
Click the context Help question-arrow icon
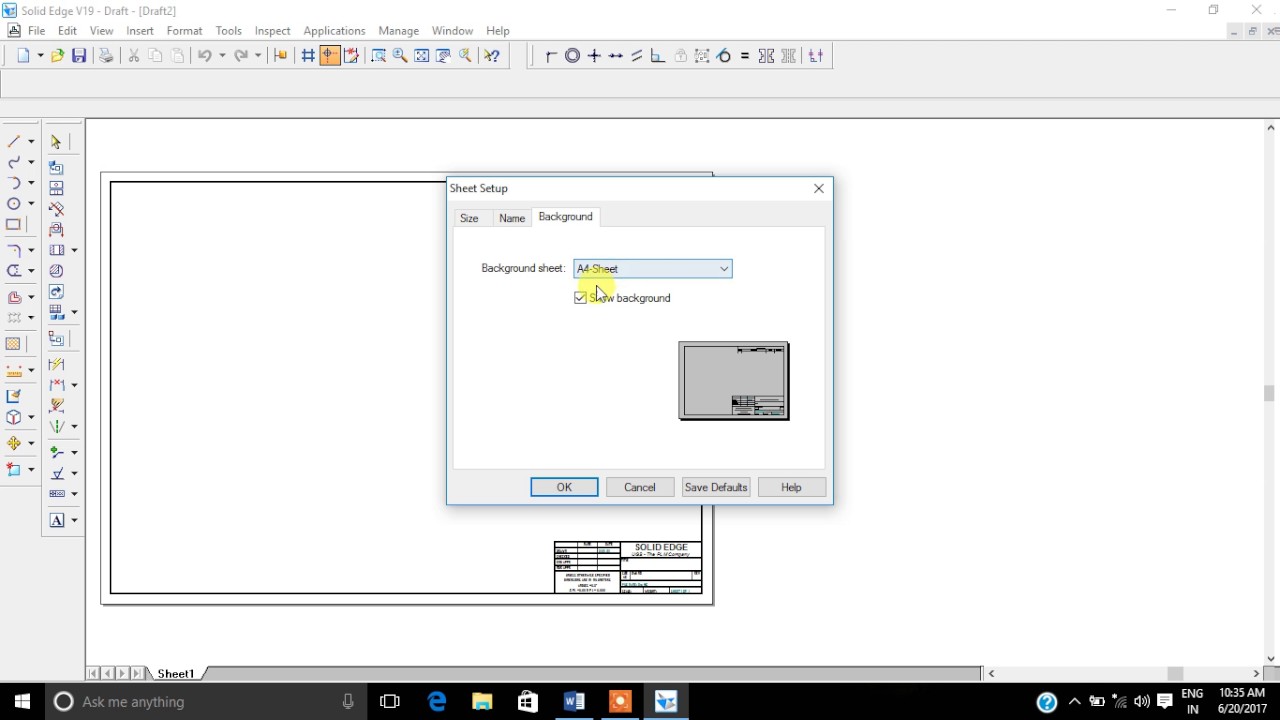tap(492, 56)
